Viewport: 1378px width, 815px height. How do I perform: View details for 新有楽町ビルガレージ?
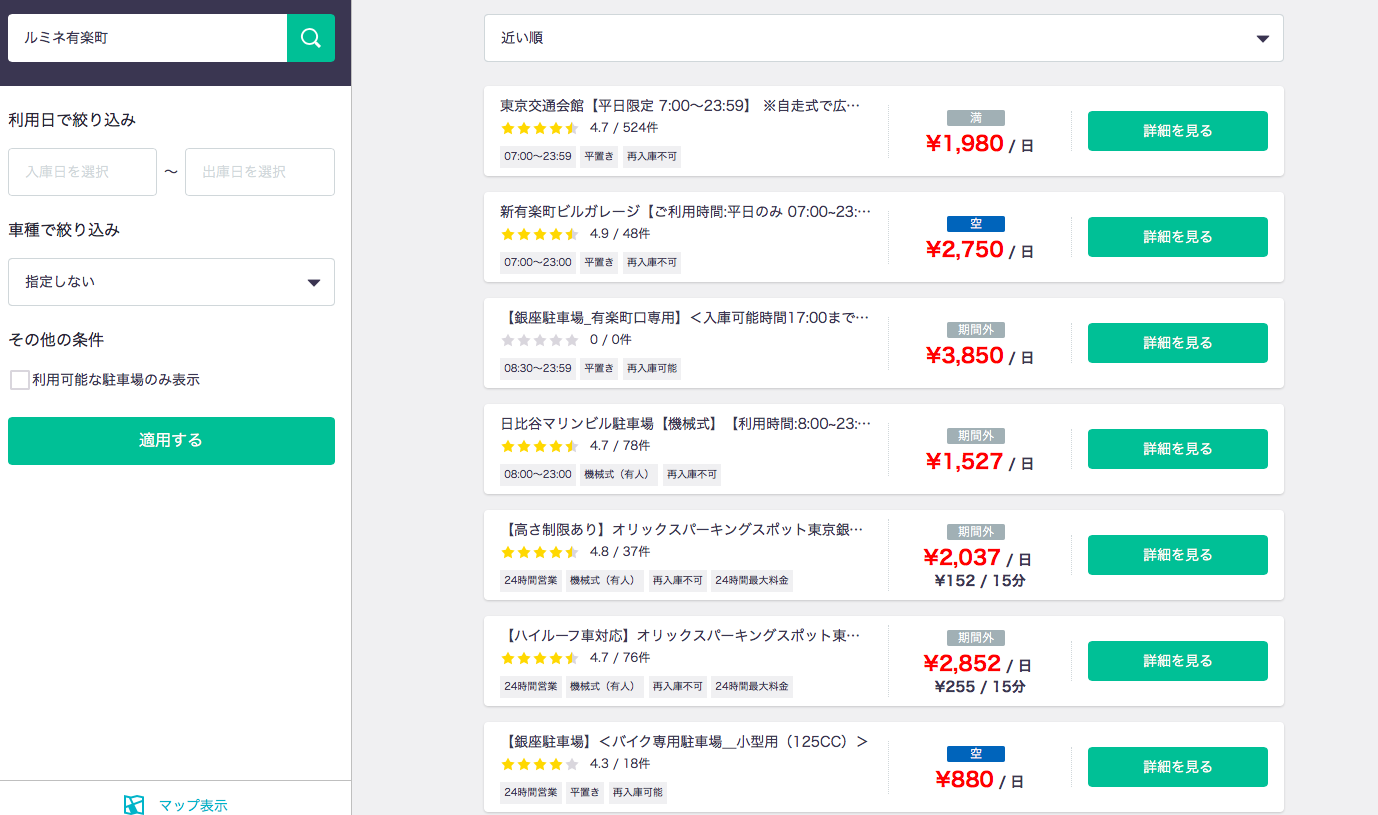click(1178, 237)
